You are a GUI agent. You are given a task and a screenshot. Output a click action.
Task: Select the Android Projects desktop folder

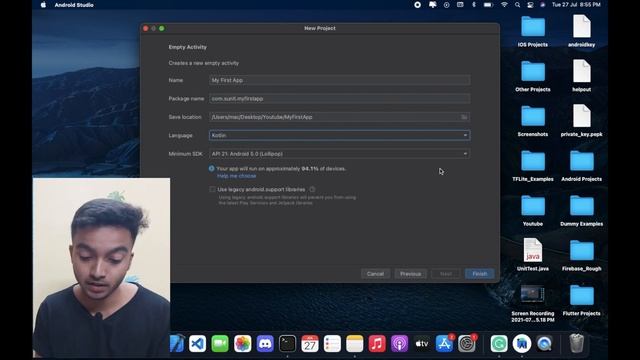click(x=582, y=166)
